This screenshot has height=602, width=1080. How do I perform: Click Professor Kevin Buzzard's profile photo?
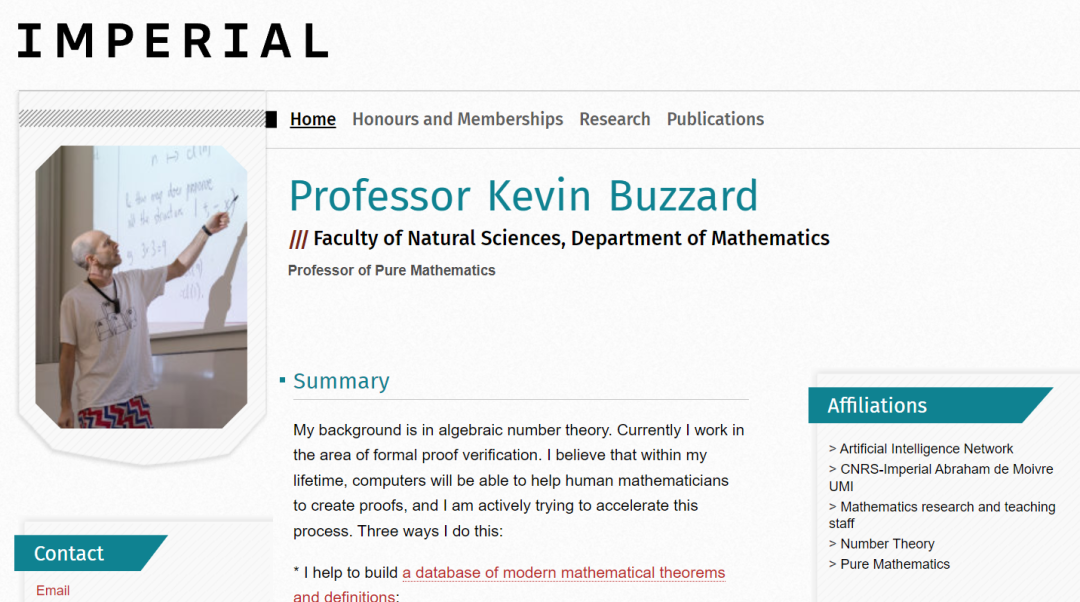point(141,287)
